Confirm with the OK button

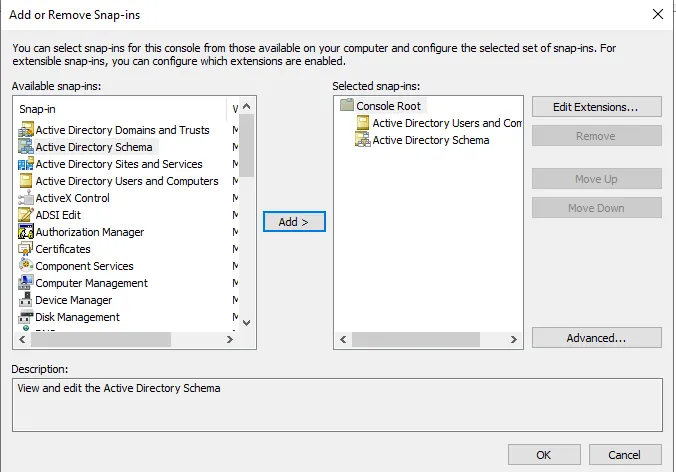click(544, 455)
